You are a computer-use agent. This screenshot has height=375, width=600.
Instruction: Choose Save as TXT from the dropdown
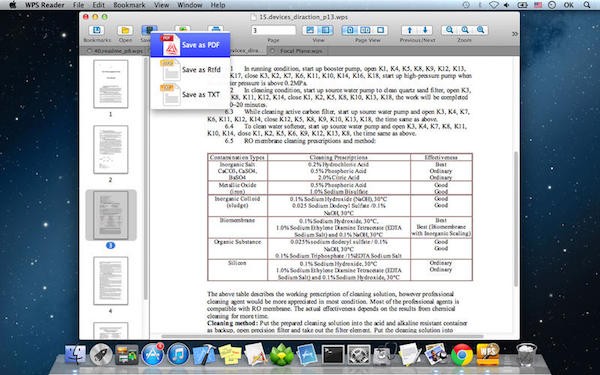coord(190,95)
